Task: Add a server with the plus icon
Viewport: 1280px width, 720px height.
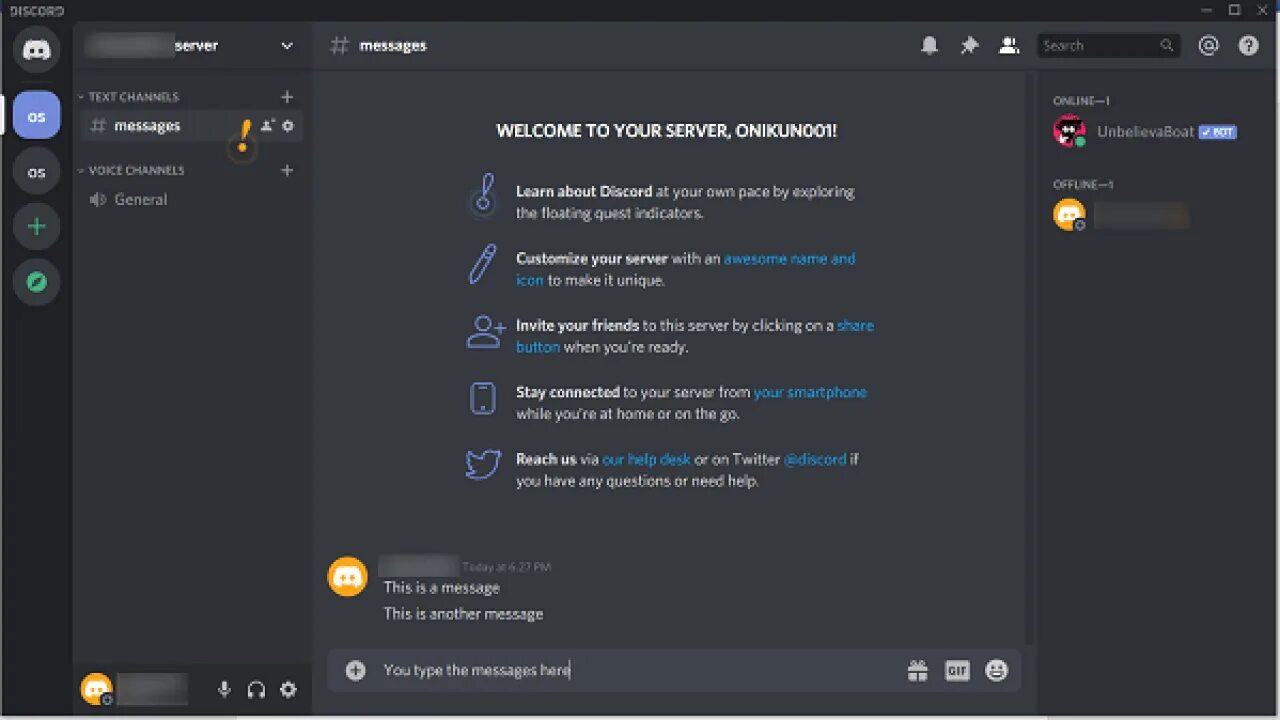Action: (37, 227)
